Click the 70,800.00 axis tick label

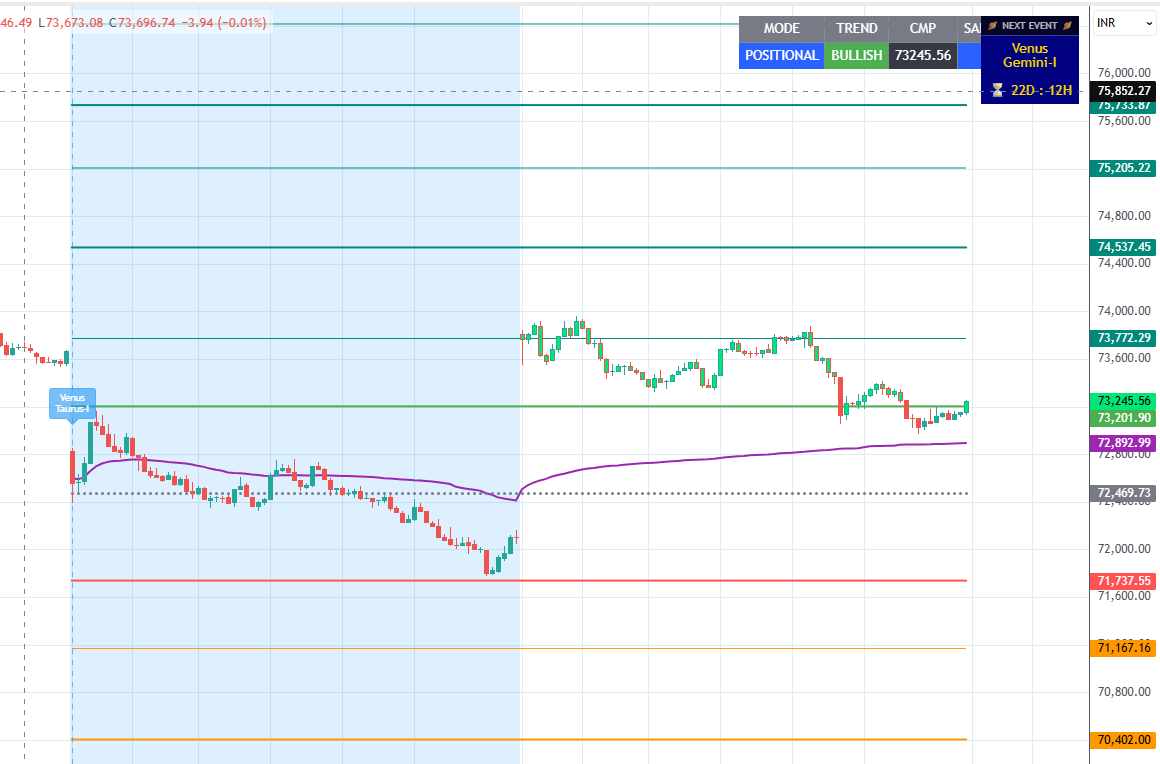pyautogui.click(x=1124, y=692)
